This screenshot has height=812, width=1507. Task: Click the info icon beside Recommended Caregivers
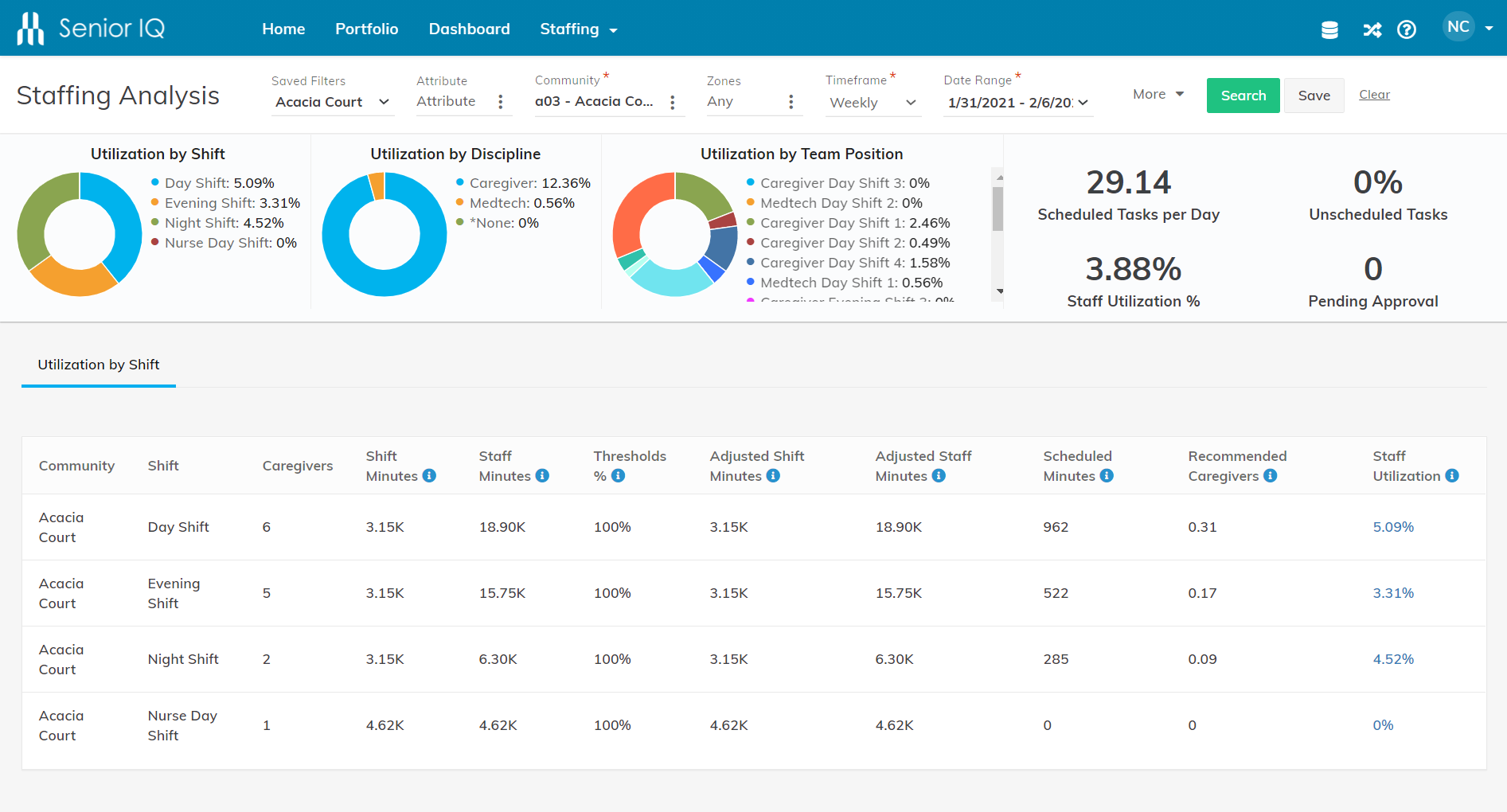click(1271, 475)
